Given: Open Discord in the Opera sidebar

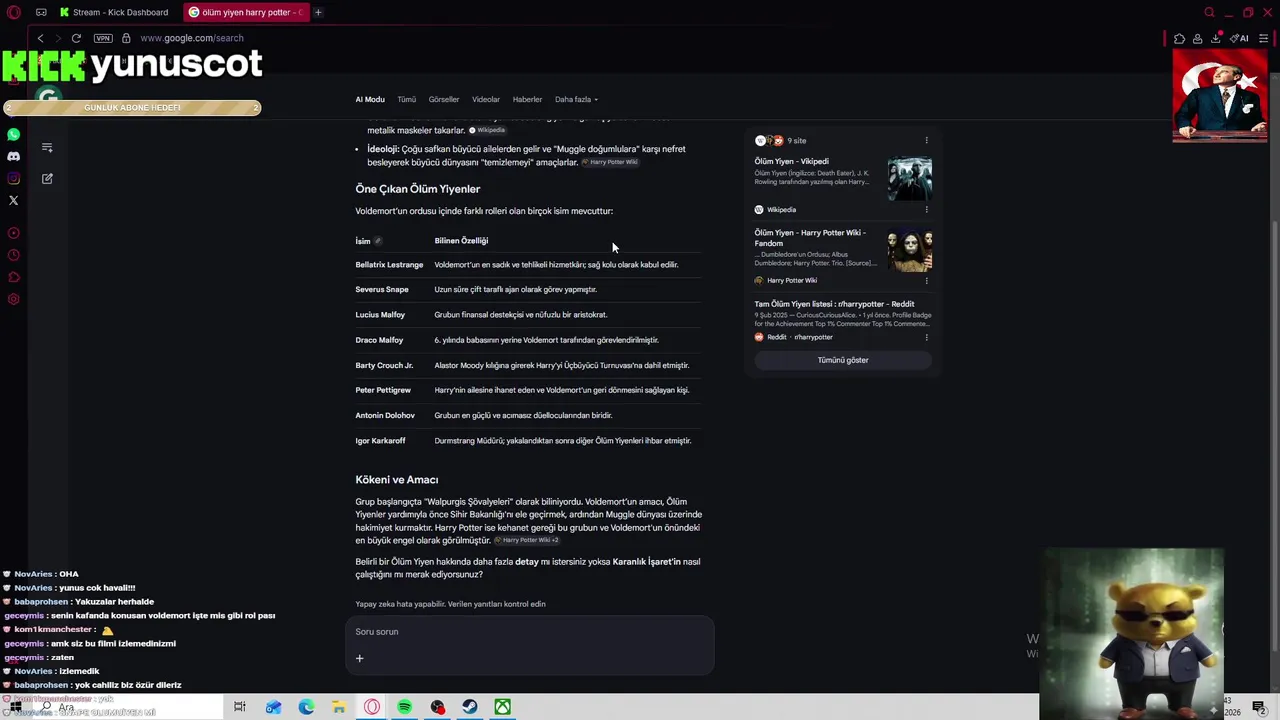Looking at the screenshot, I should (13, 156).
